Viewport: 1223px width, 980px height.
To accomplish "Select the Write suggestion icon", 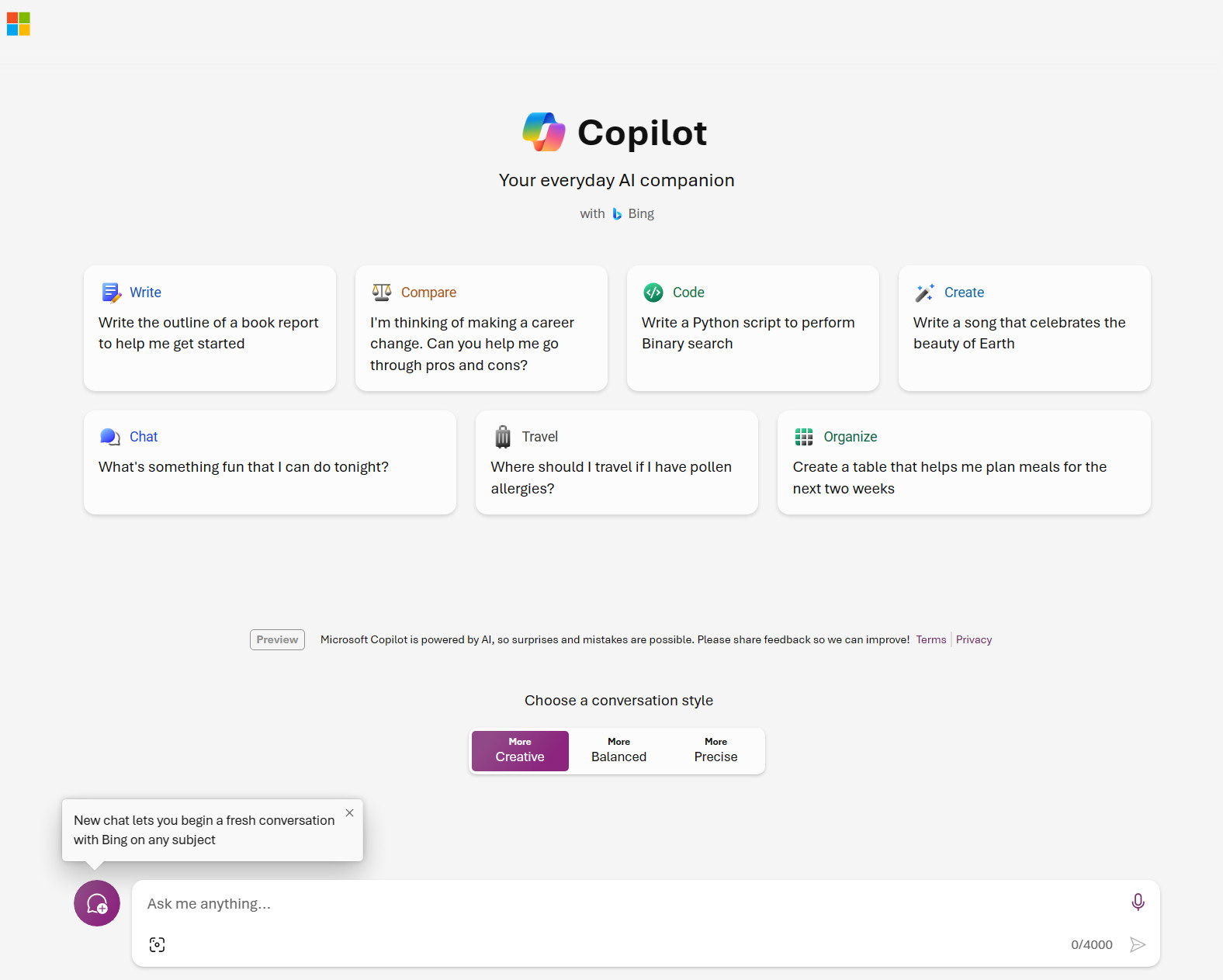I will (x=111, y=293).
